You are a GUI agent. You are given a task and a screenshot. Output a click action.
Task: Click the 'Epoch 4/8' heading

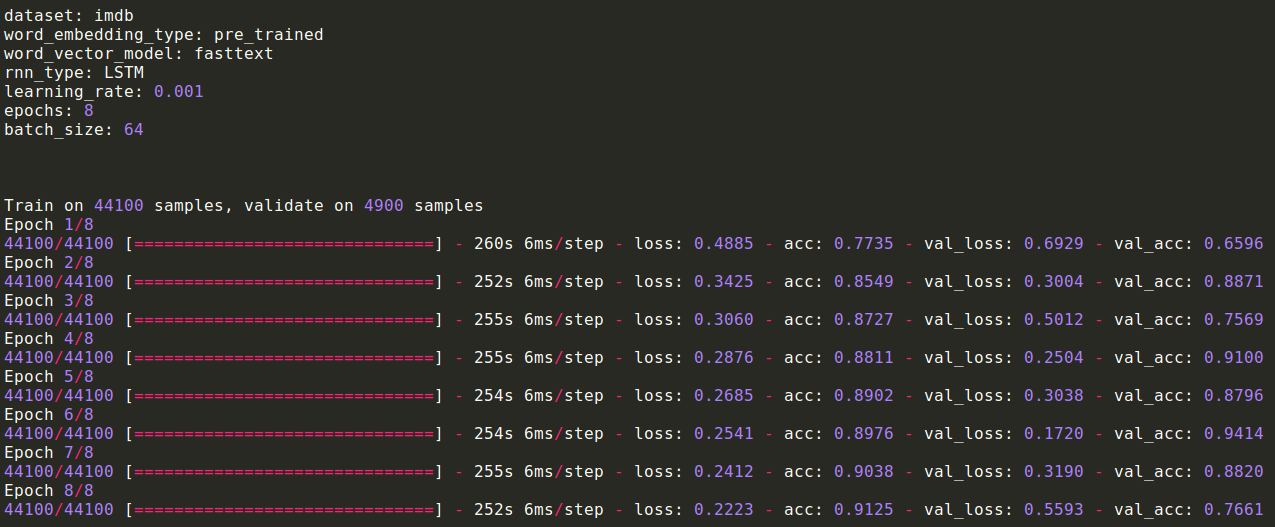49,338
